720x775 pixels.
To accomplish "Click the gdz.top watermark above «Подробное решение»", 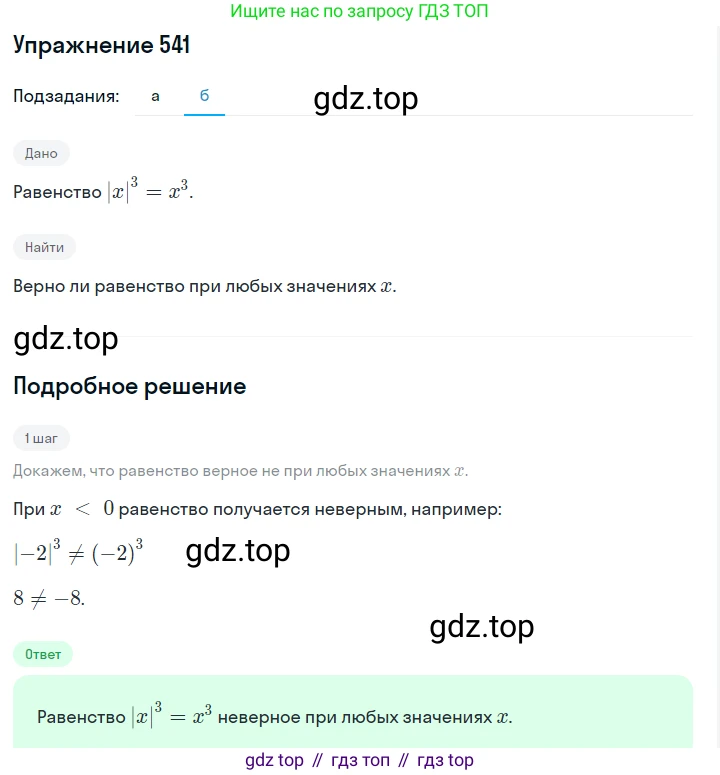I will (x=66, y=339).
